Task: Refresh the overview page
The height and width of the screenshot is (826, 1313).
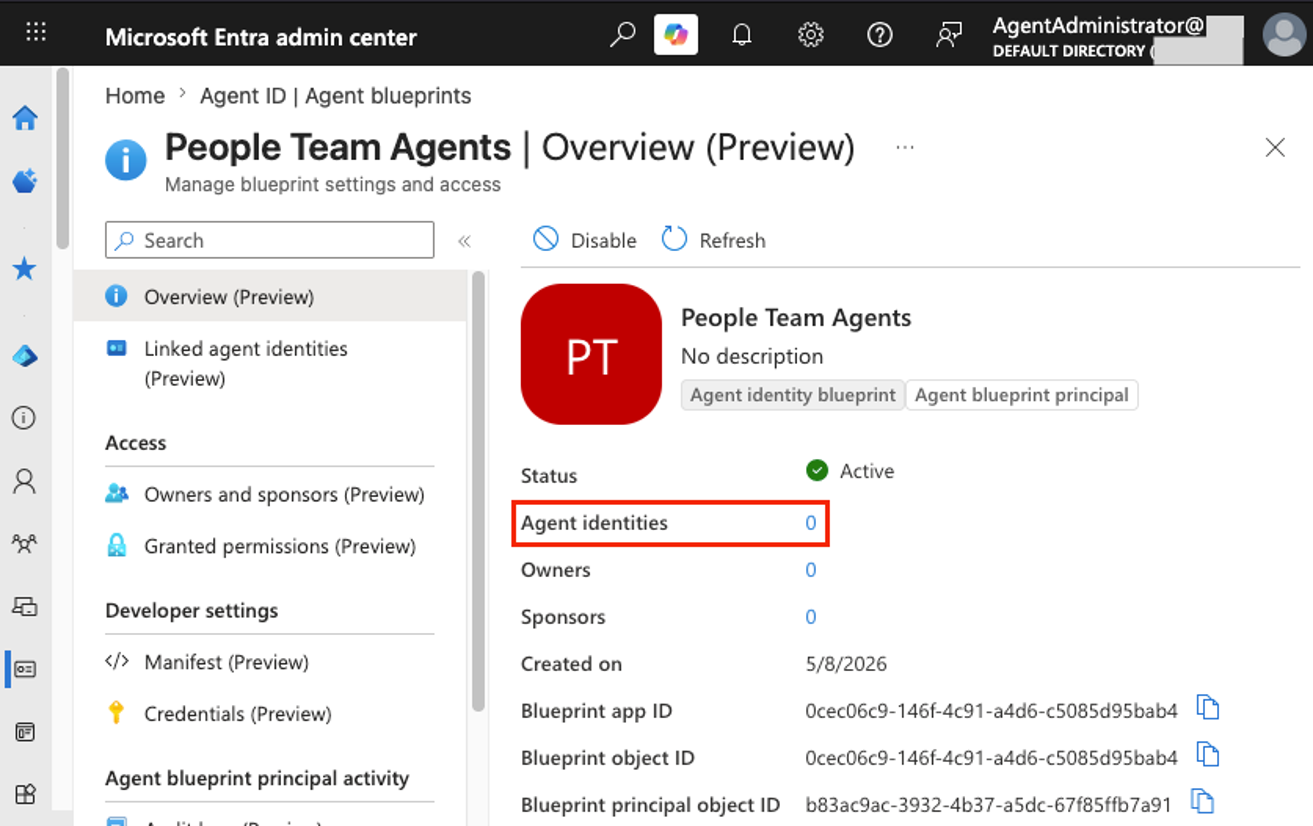Action: (x=714, y=240)
